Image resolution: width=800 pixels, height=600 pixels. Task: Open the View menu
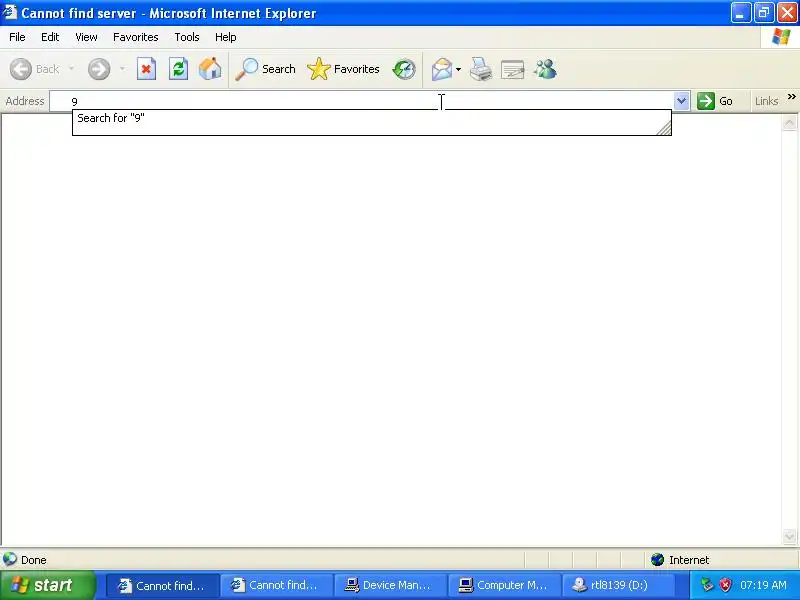tap(86, 37)
